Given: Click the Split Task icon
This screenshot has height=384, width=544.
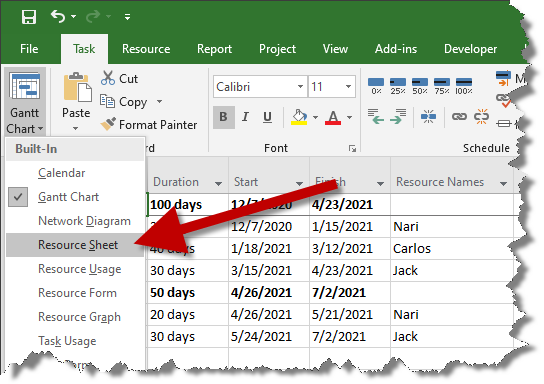Looking at the screenshot, I should [428, 117].
